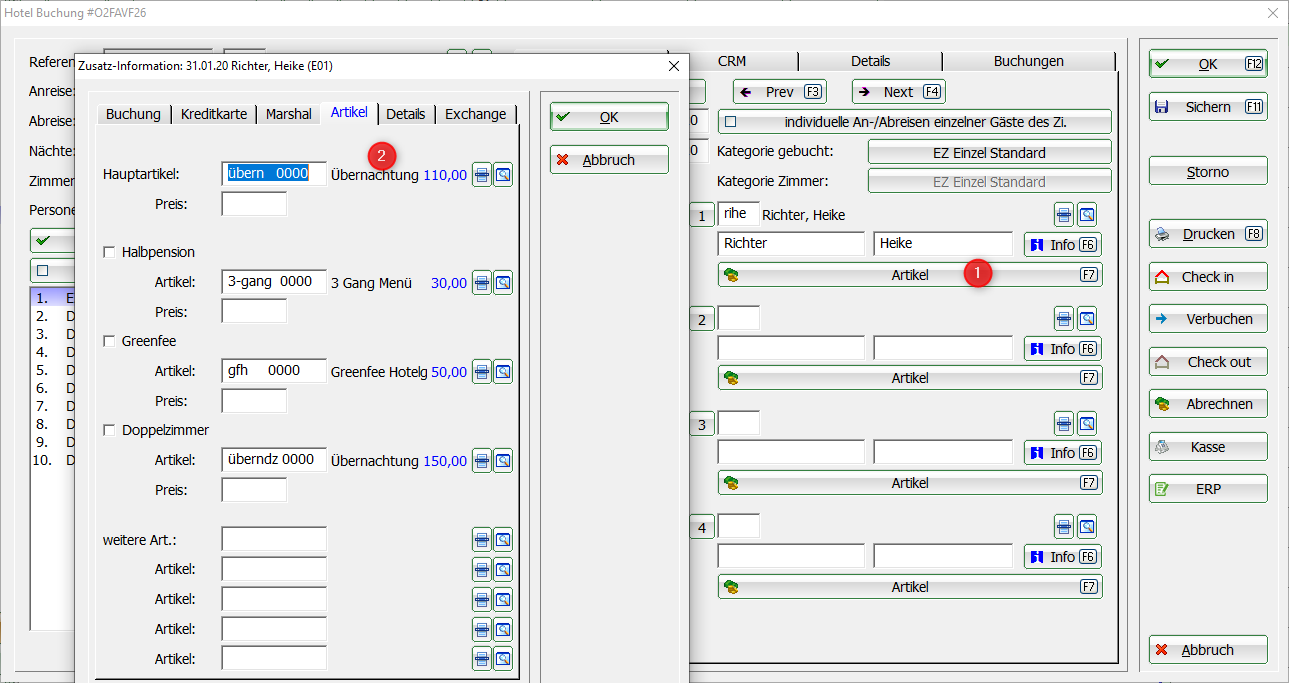Click the gfh Artikel field

coord(274,371)
